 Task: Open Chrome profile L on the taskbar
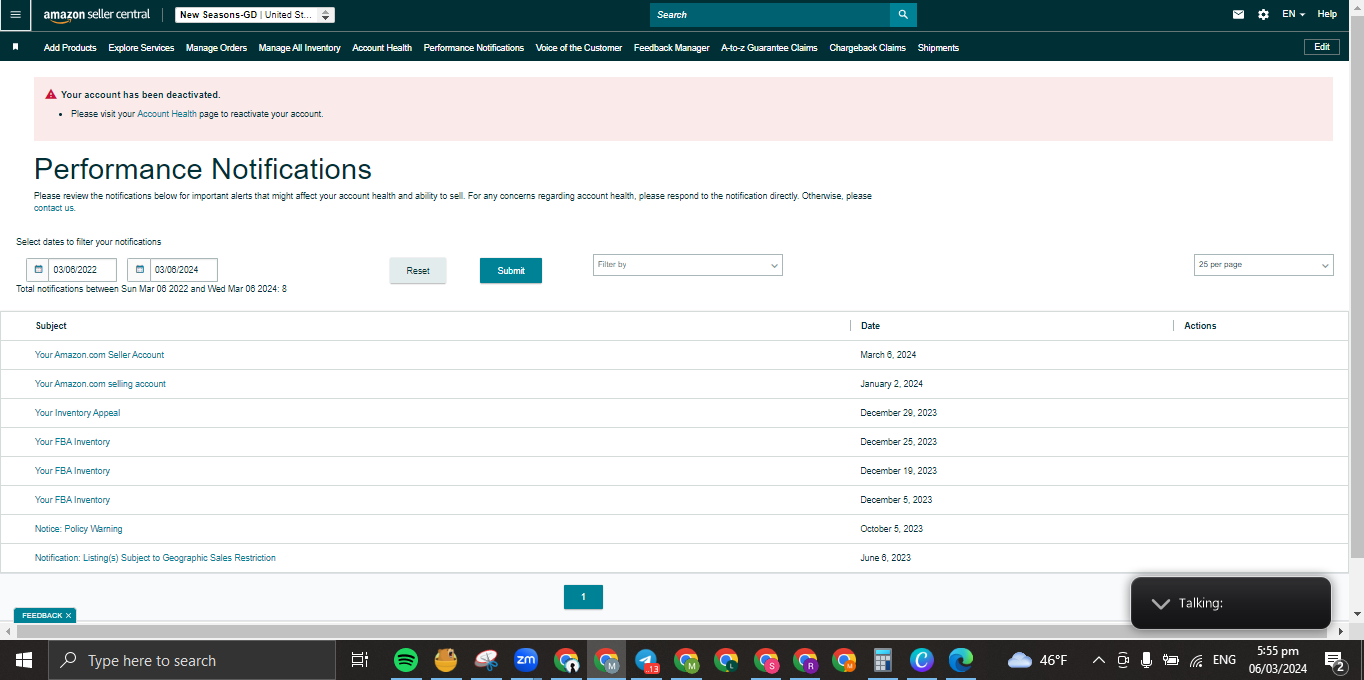726,660
